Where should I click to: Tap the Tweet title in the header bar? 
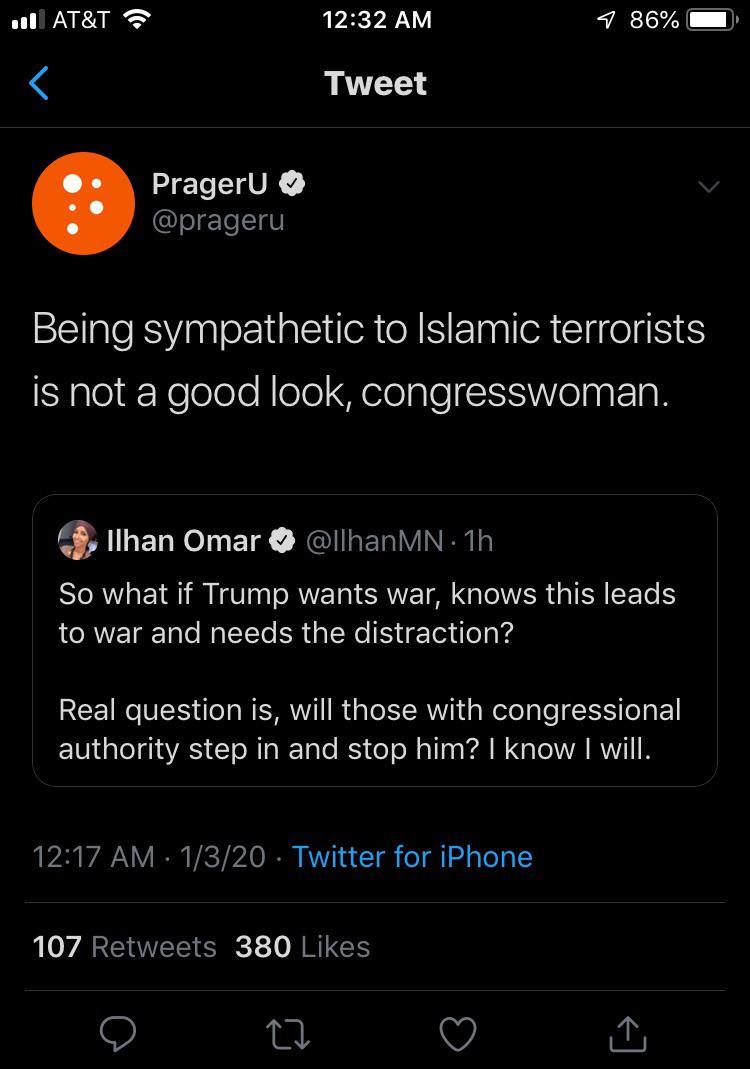point(375,84)
